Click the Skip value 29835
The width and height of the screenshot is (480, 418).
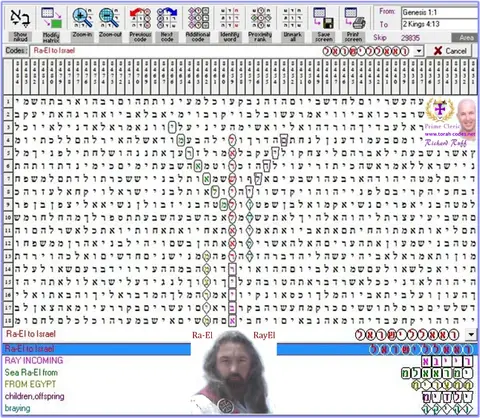click(410, 38)
